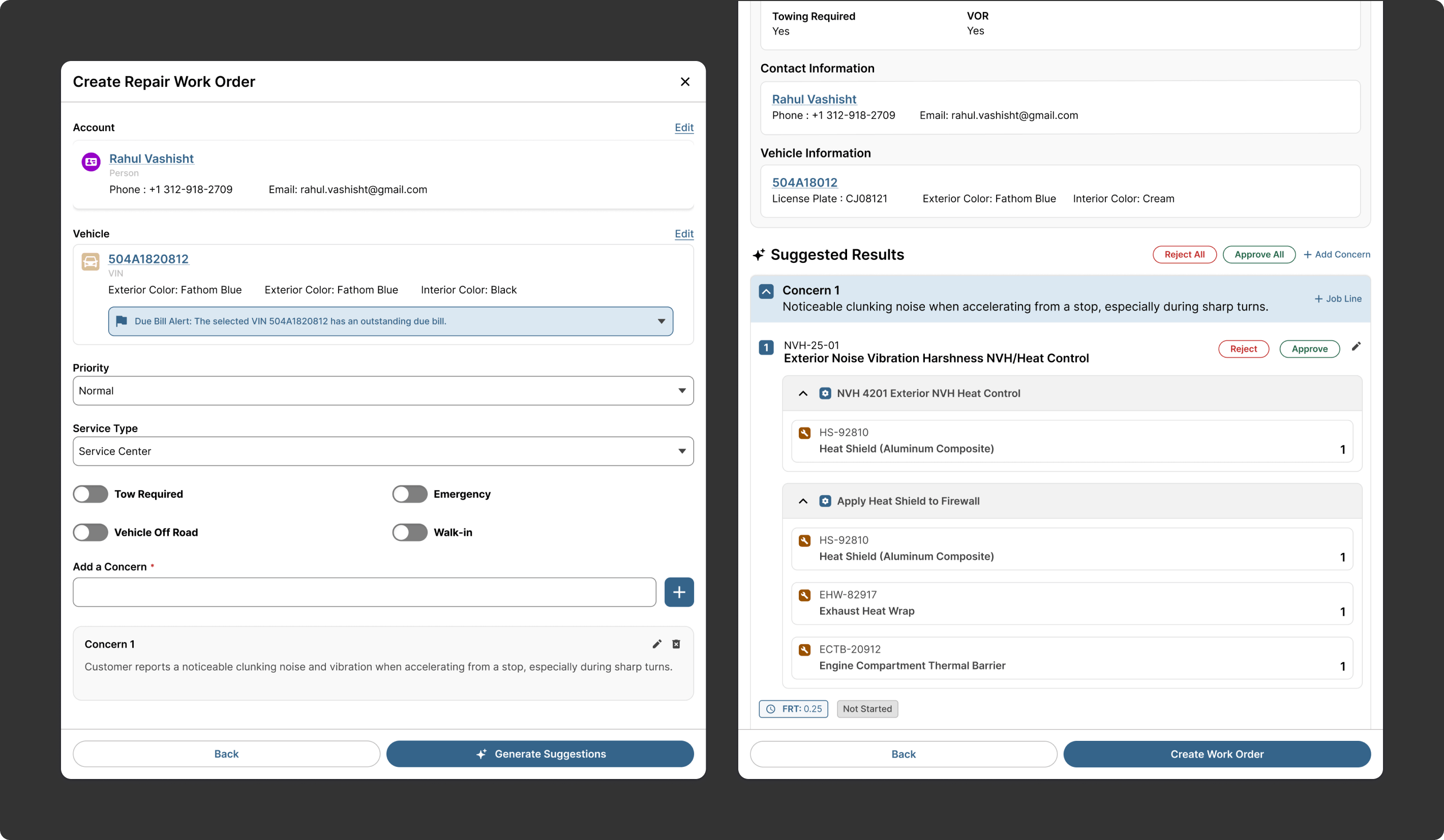Screen dimensions: 1444x840
Task: Click Generate Suggestions button
Action: (540, 754)
